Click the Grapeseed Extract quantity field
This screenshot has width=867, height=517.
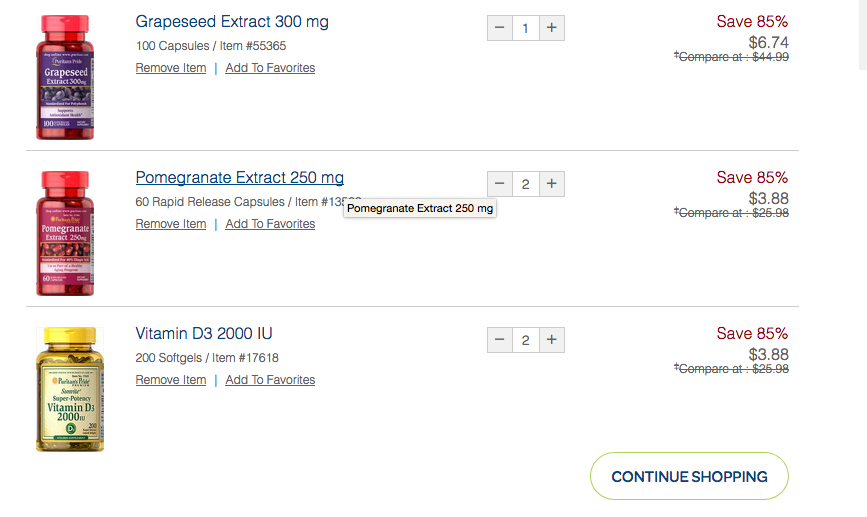point(526,28)
